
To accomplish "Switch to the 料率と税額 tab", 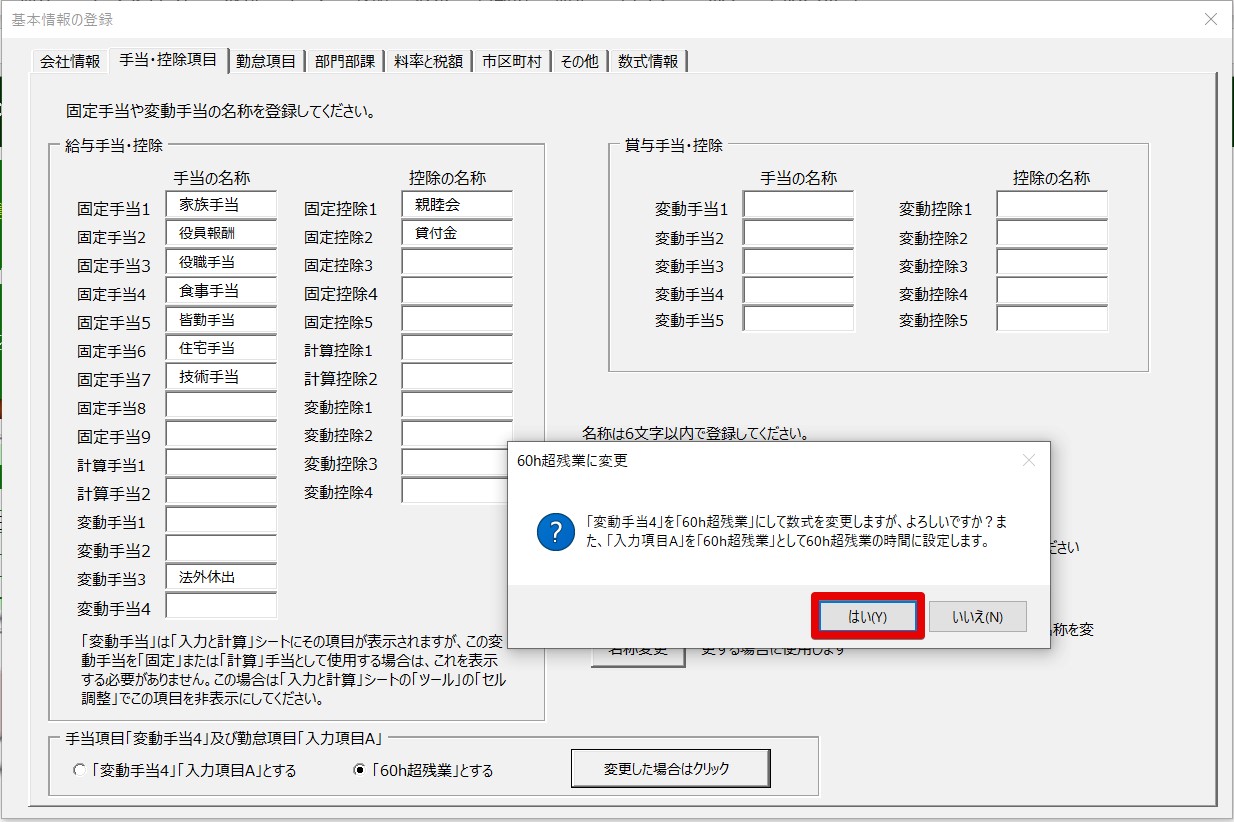I will [x=428, y=61].
